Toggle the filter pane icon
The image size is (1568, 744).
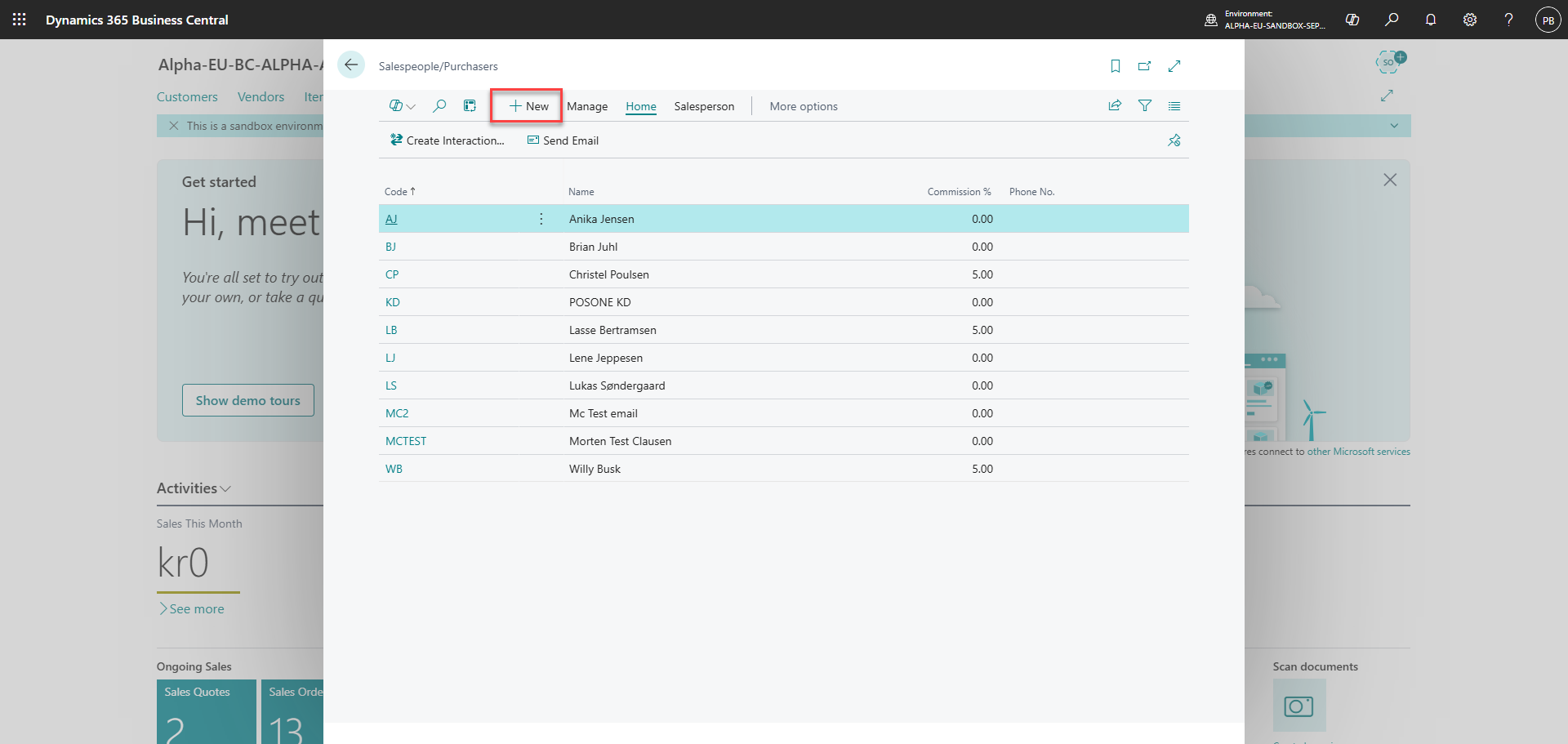pos(1145,105)
